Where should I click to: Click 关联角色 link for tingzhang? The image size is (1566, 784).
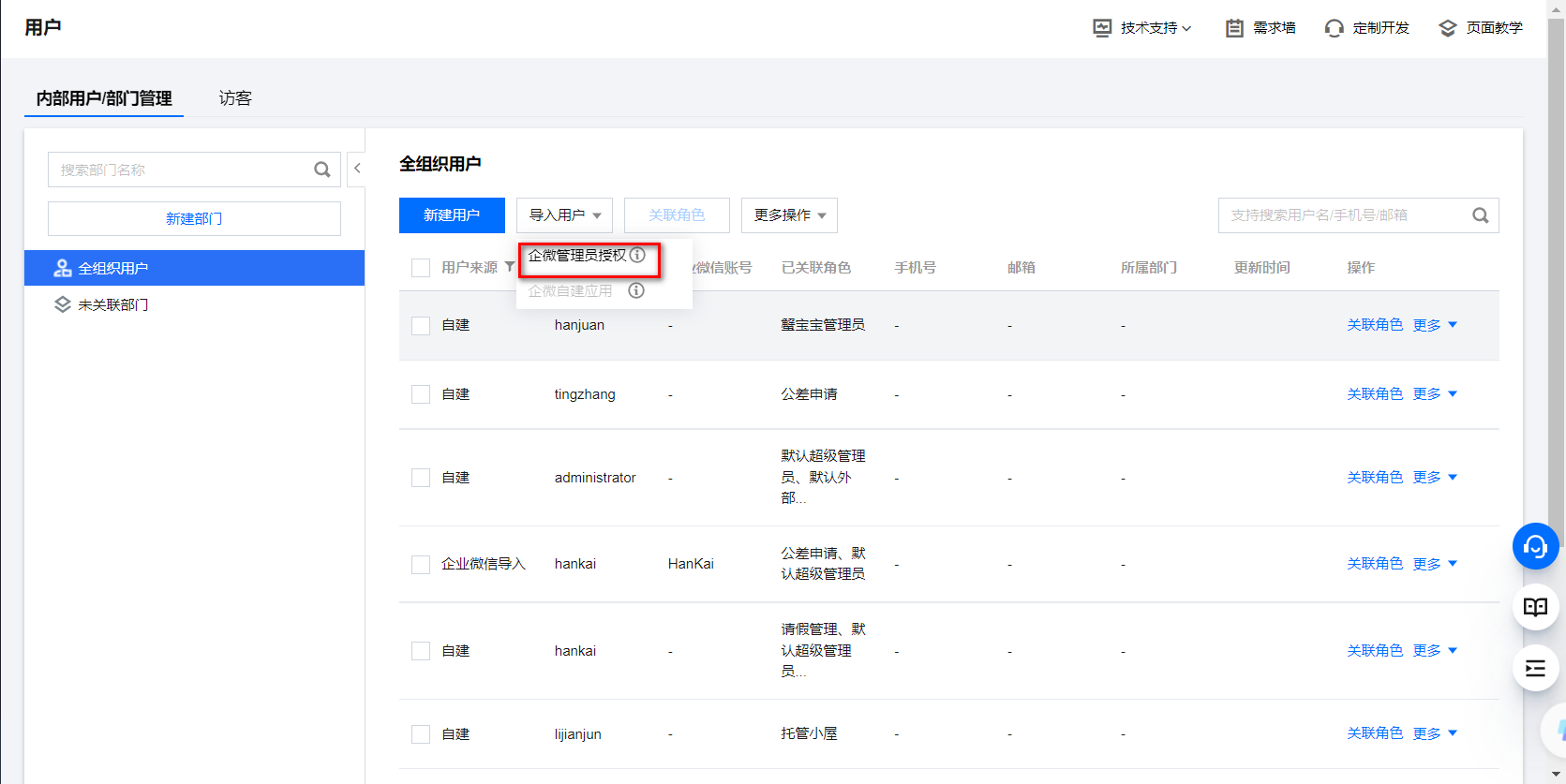tap(1375, 394)
